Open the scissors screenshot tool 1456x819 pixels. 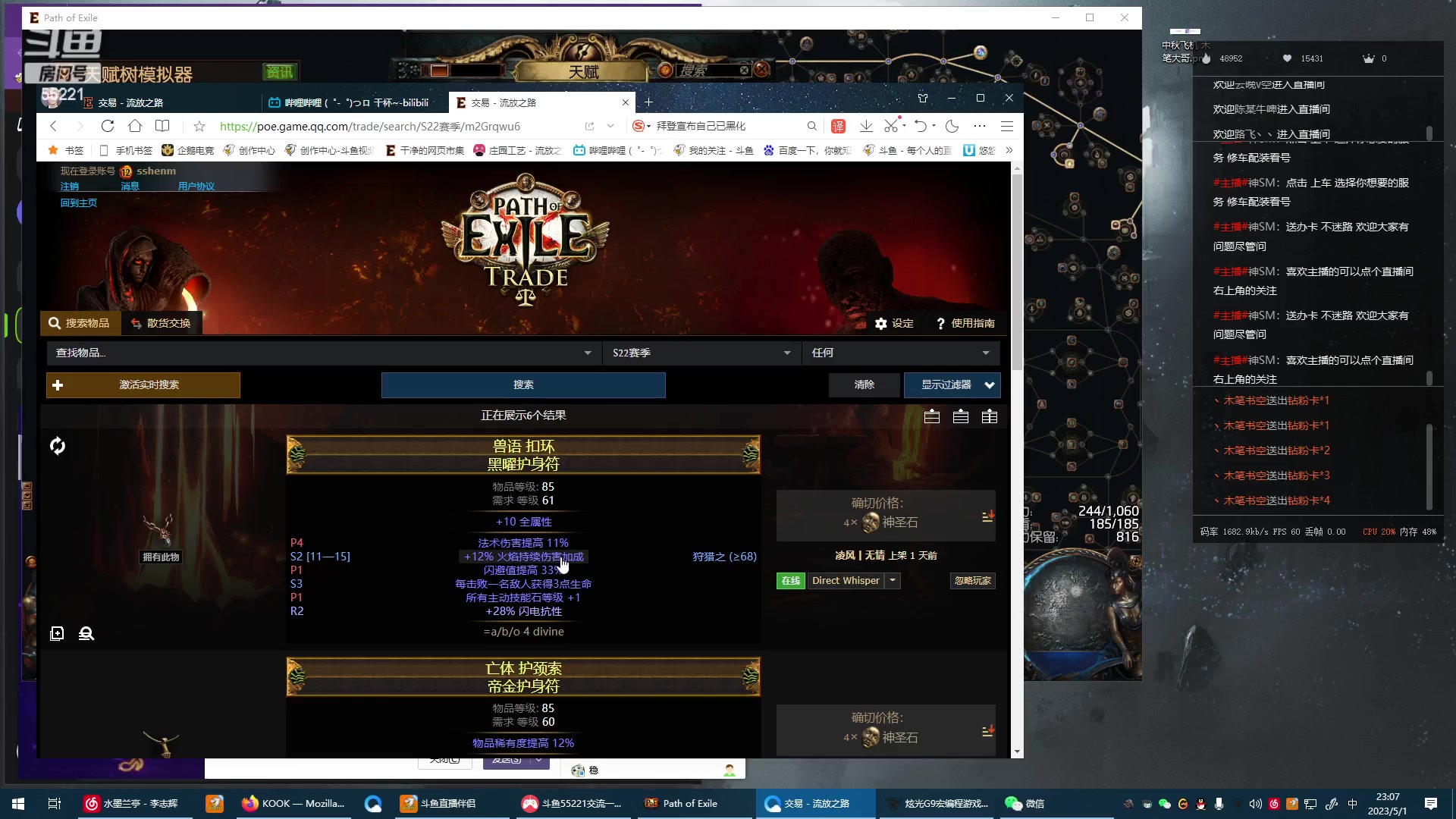click(x=891, y=126)
